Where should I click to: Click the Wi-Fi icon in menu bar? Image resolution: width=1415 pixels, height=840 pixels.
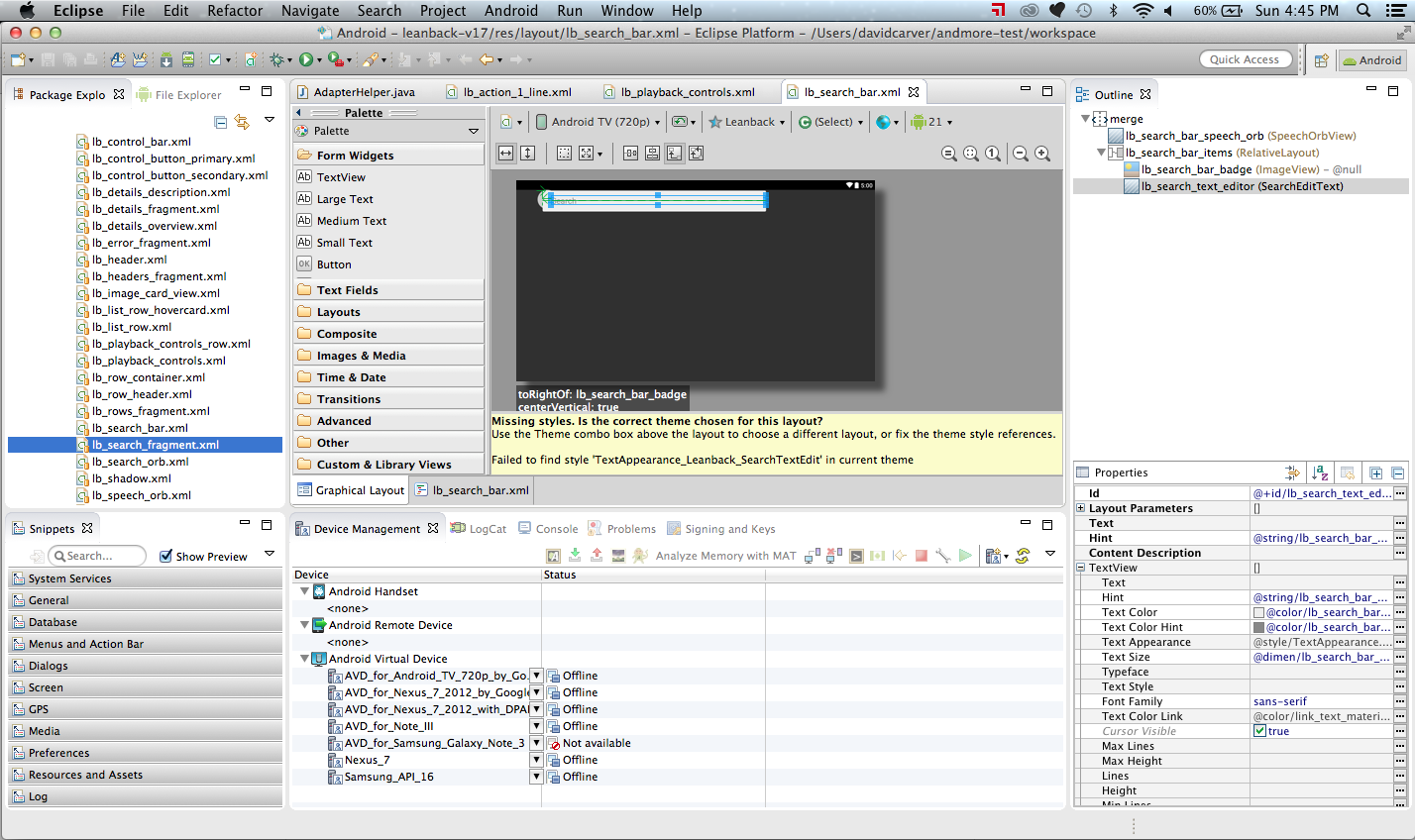(x=1143, y=10)
